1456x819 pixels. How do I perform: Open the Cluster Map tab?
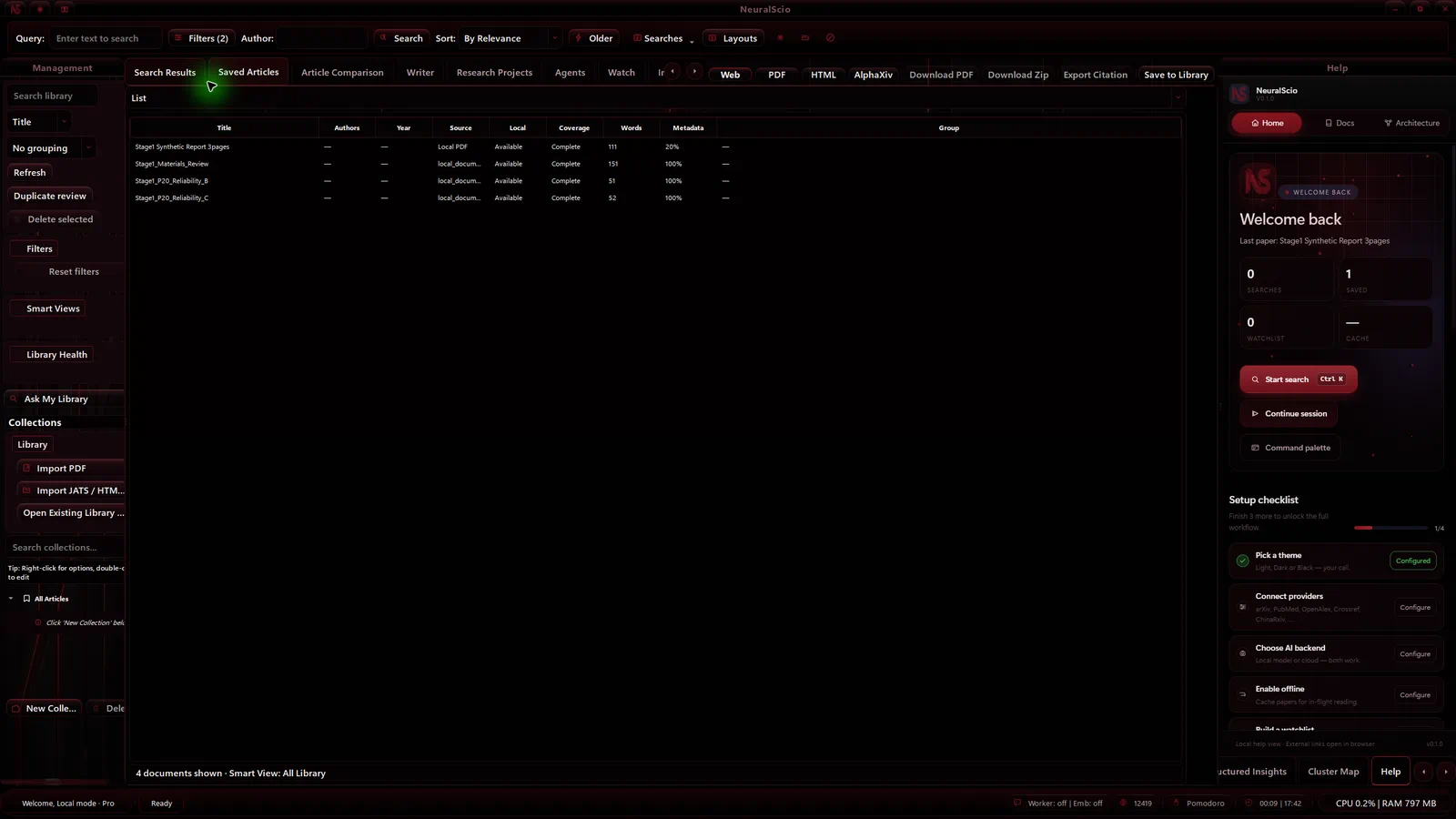(x=1333, y=772)
